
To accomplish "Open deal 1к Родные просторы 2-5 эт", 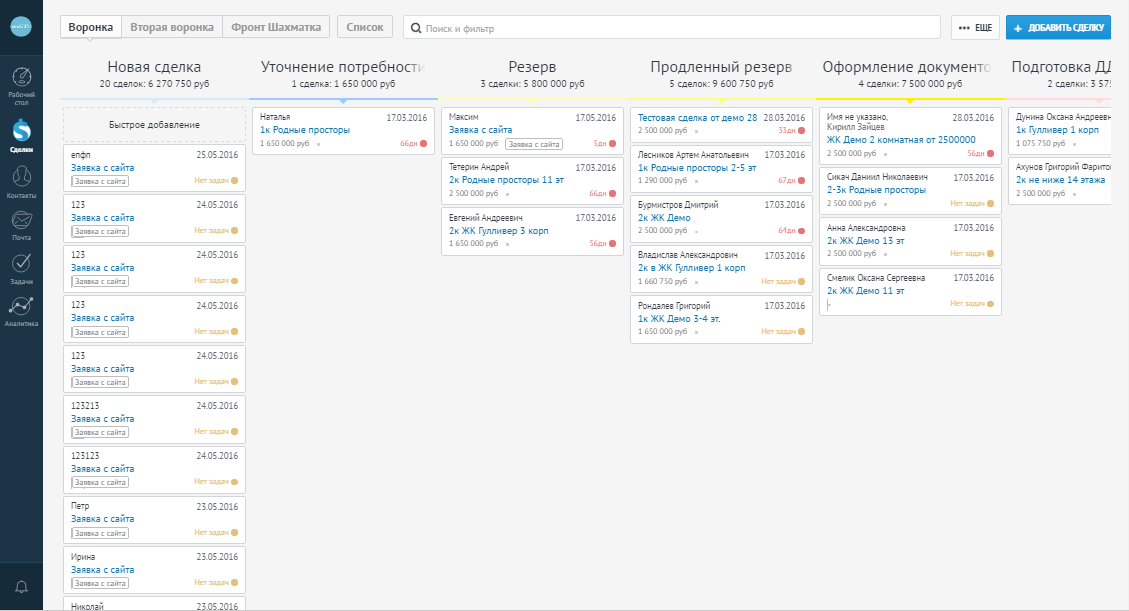I will point(697,168).
